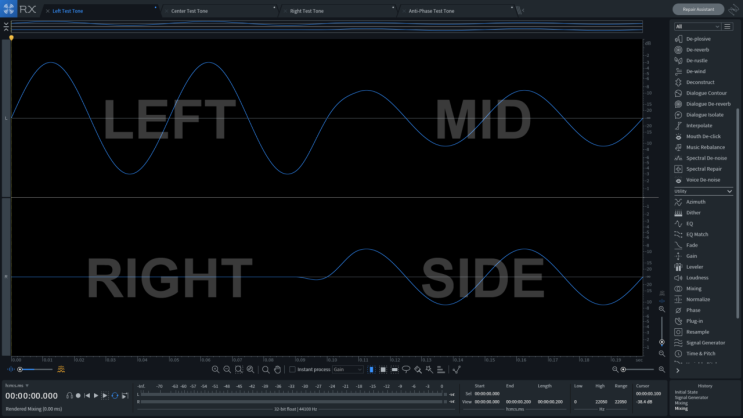Screen dimensions: 743x418
Task: Open the module filter All dropdown
Action: [x=698, y=27]
